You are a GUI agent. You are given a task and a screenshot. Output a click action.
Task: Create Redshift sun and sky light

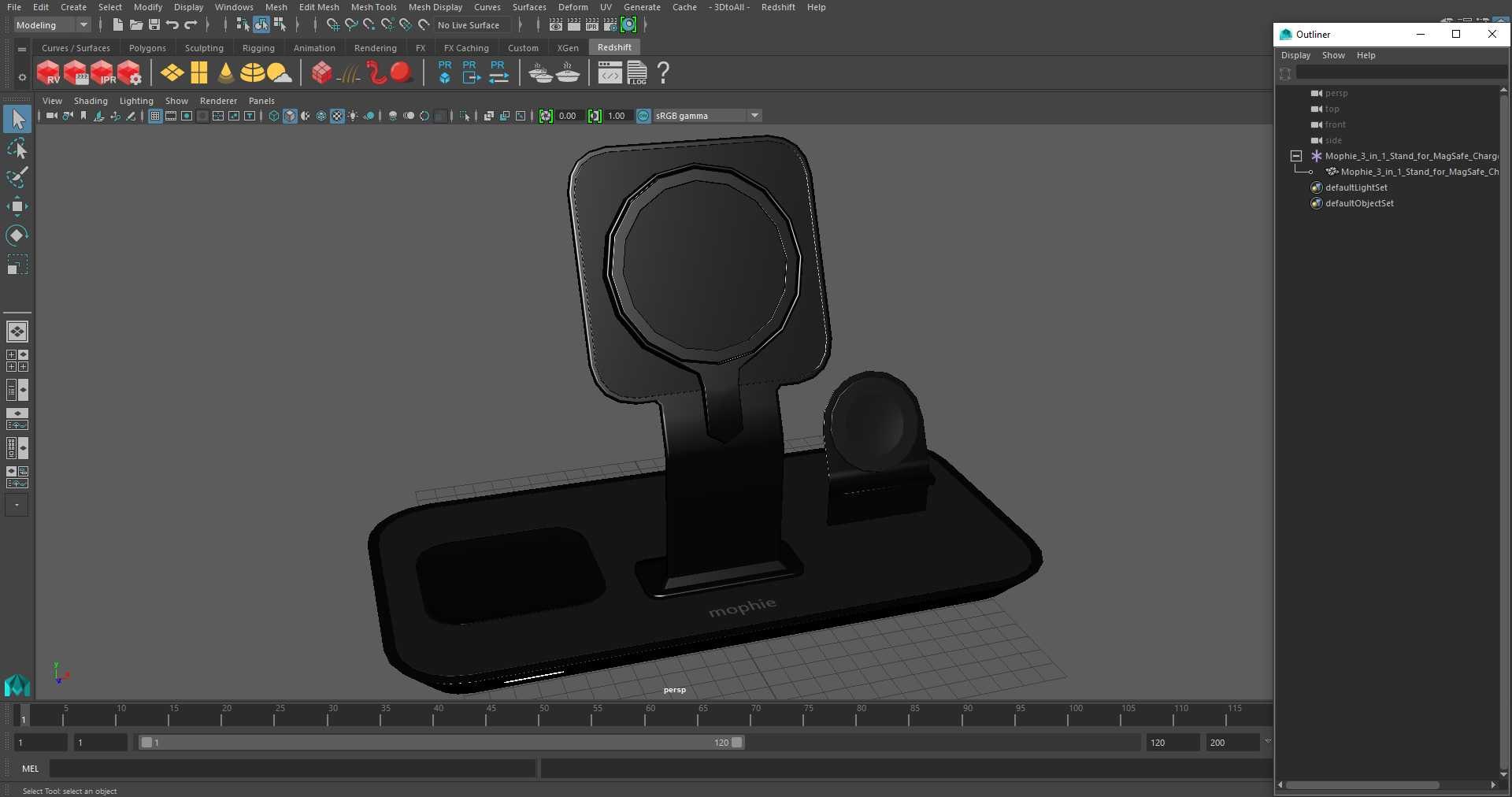coord(279,73)
